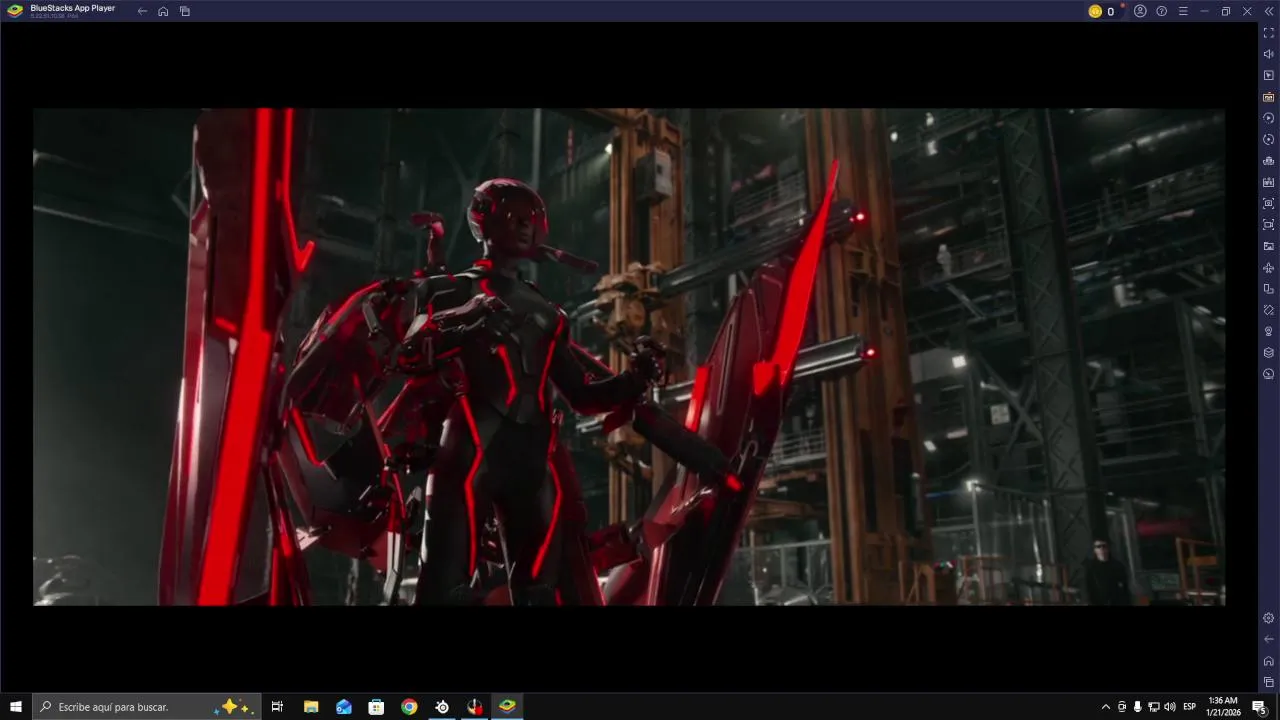Click the Windows search box

pos(147,707)
